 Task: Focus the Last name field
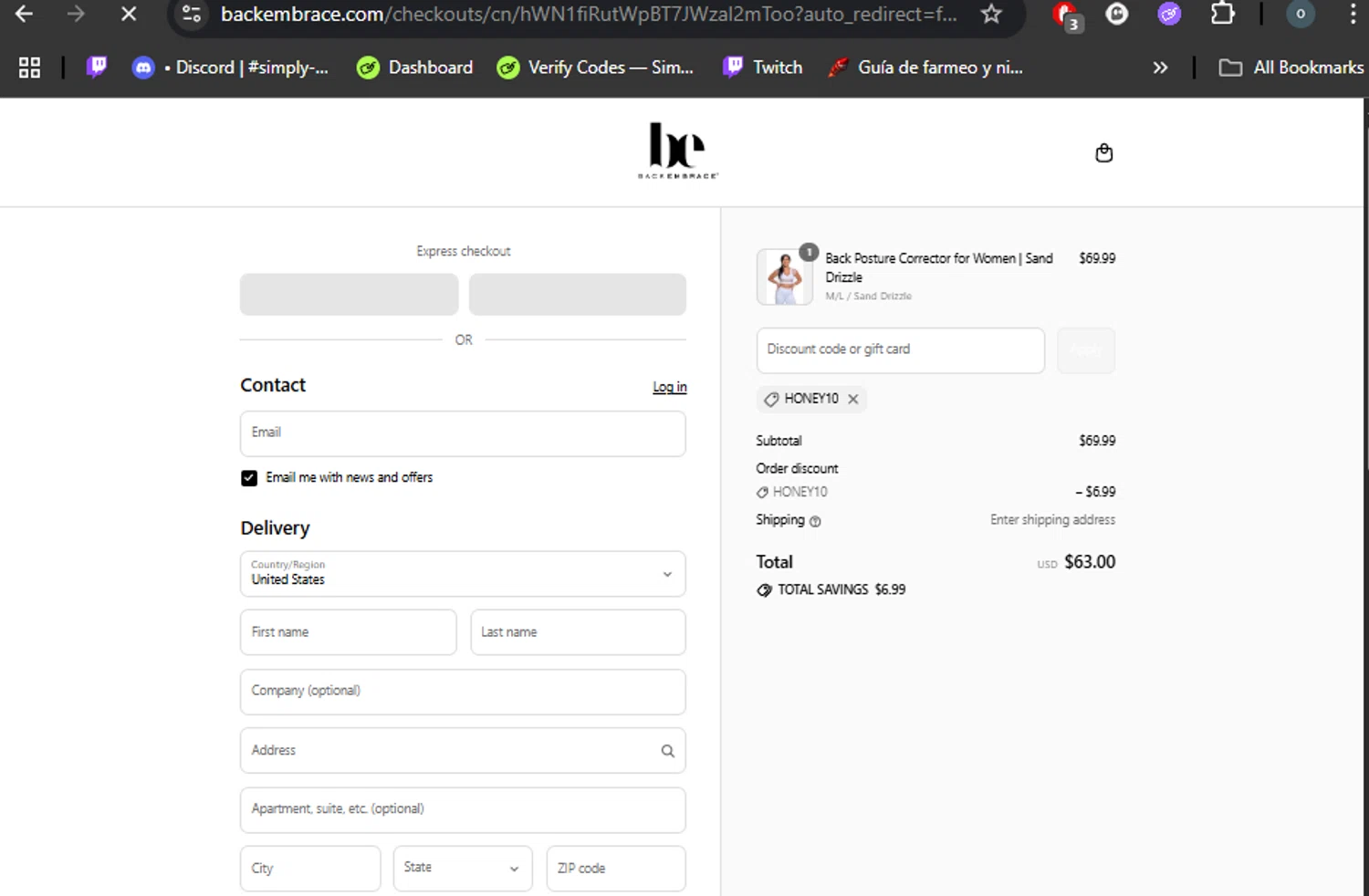pos(578,632)
